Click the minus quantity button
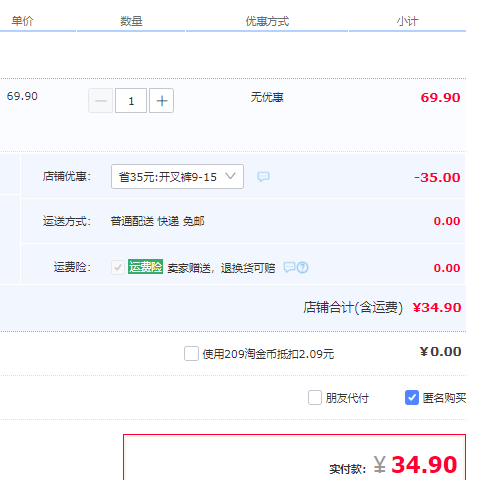The width and height of the screenshot is (483, 480). tap(101, 101)
